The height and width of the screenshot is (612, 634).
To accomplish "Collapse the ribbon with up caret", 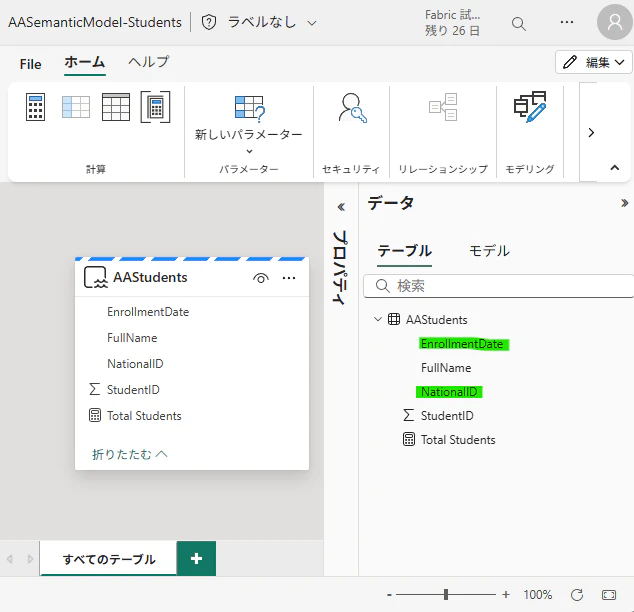I will click(615, 167).
